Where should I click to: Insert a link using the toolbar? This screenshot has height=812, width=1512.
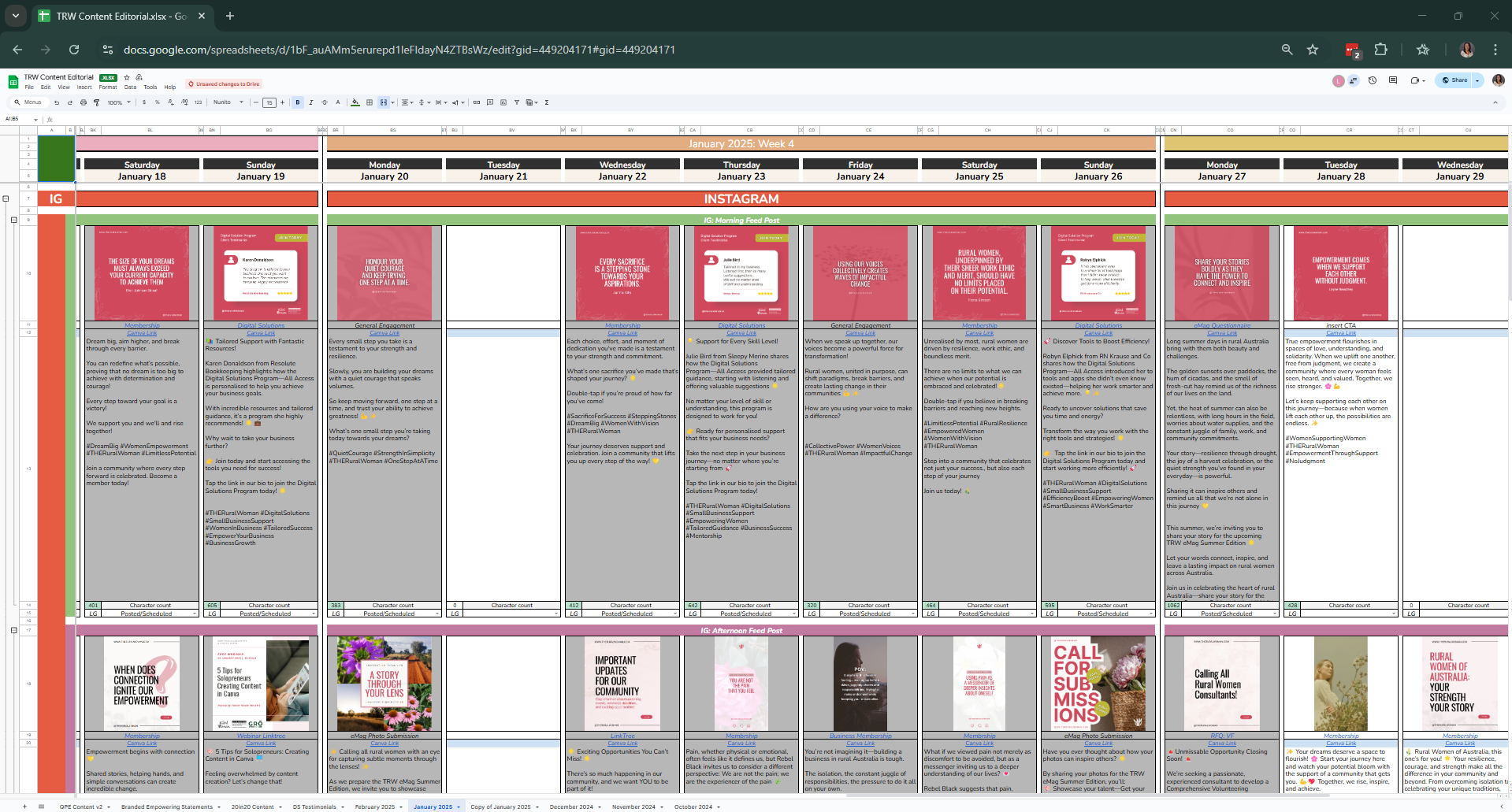coord(477,102)
